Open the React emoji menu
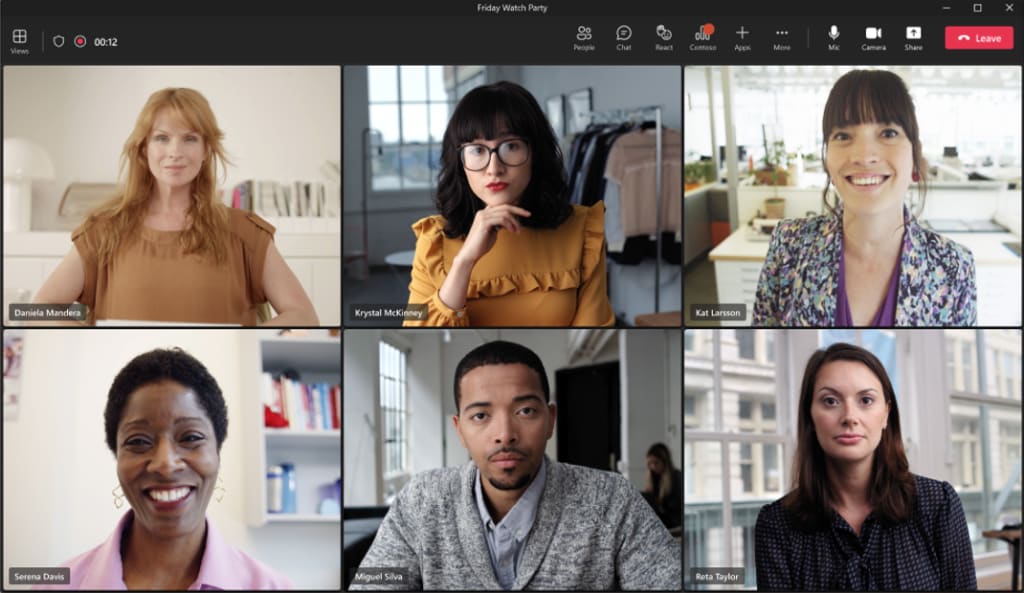The image size is (1024, 593). point(664,38)
